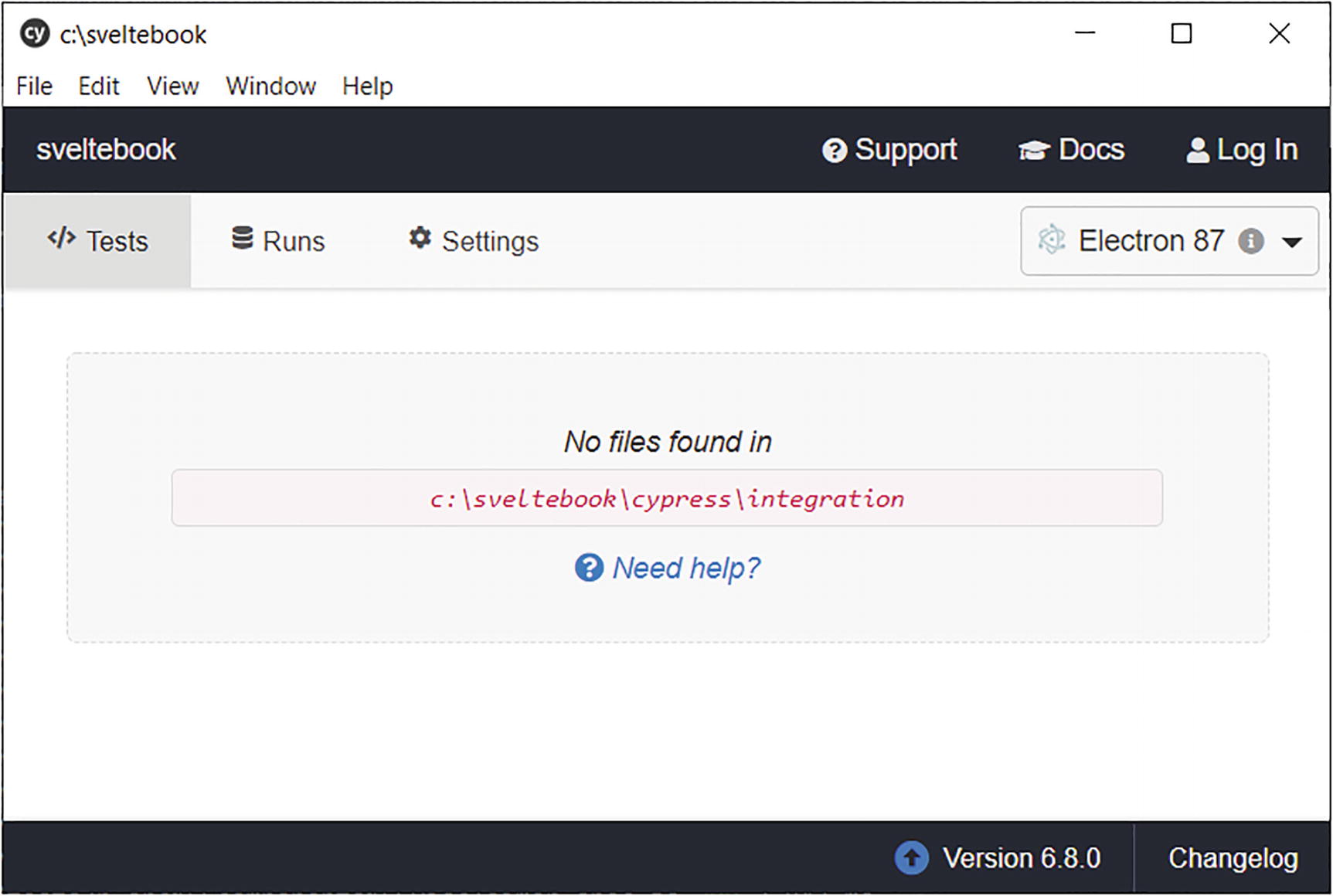Open the Help menu
The width and height of the screenshot is (1333, 896).
367,86
